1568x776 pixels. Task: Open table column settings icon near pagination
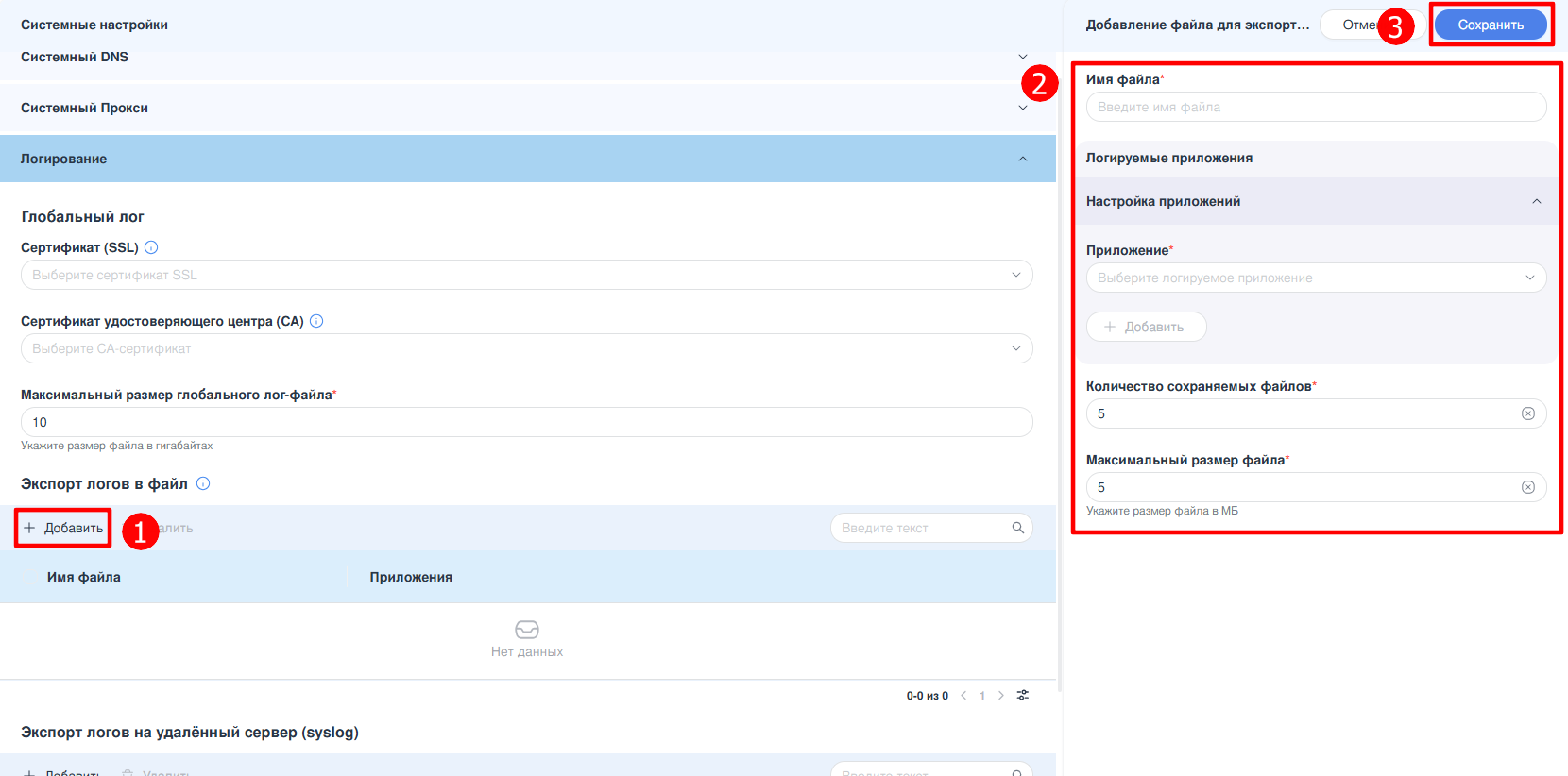[1023, 696]
